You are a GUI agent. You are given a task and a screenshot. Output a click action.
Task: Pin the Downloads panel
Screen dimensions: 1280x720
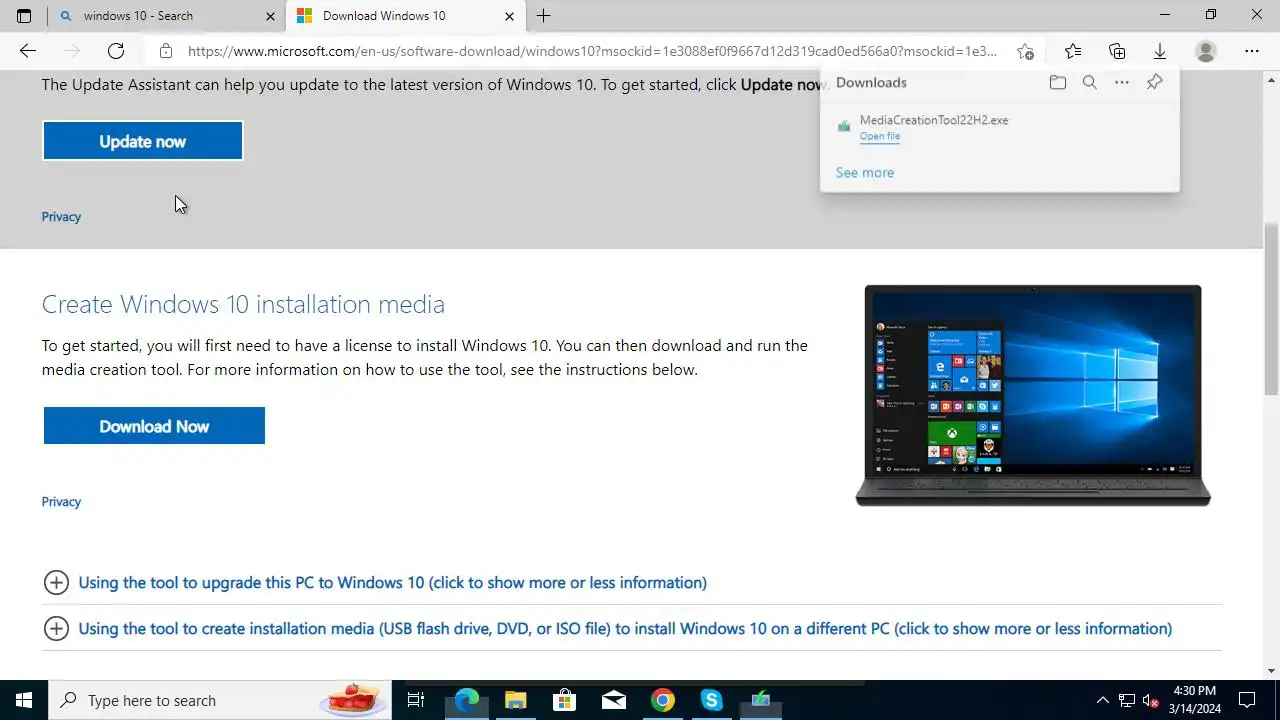(x=1155, y=82)
